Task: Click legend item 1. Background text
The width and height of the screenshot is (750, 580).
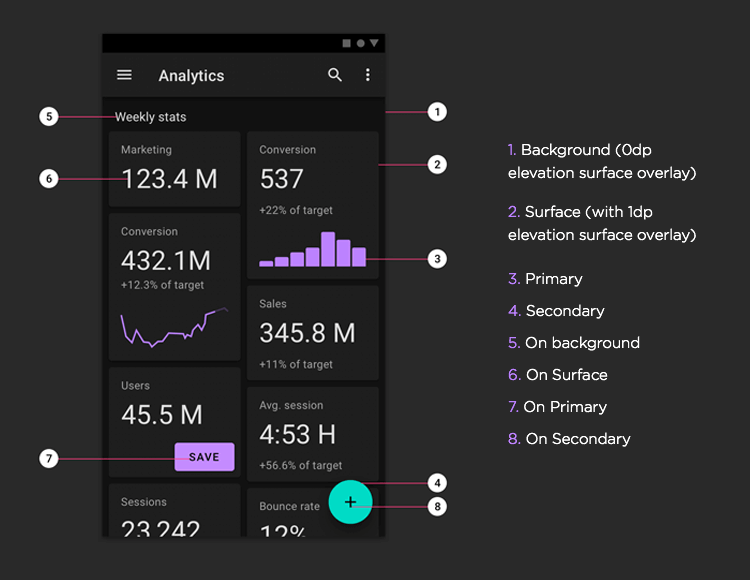Action: click(602, 161)
